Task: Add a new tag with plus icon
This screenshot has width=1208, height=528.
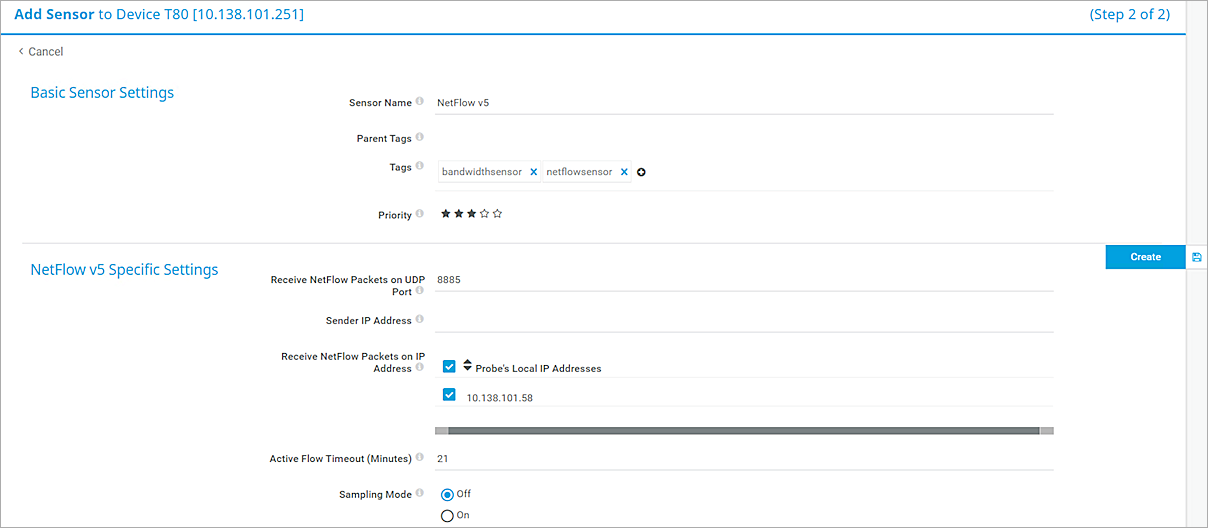Action: pos(642,172)
